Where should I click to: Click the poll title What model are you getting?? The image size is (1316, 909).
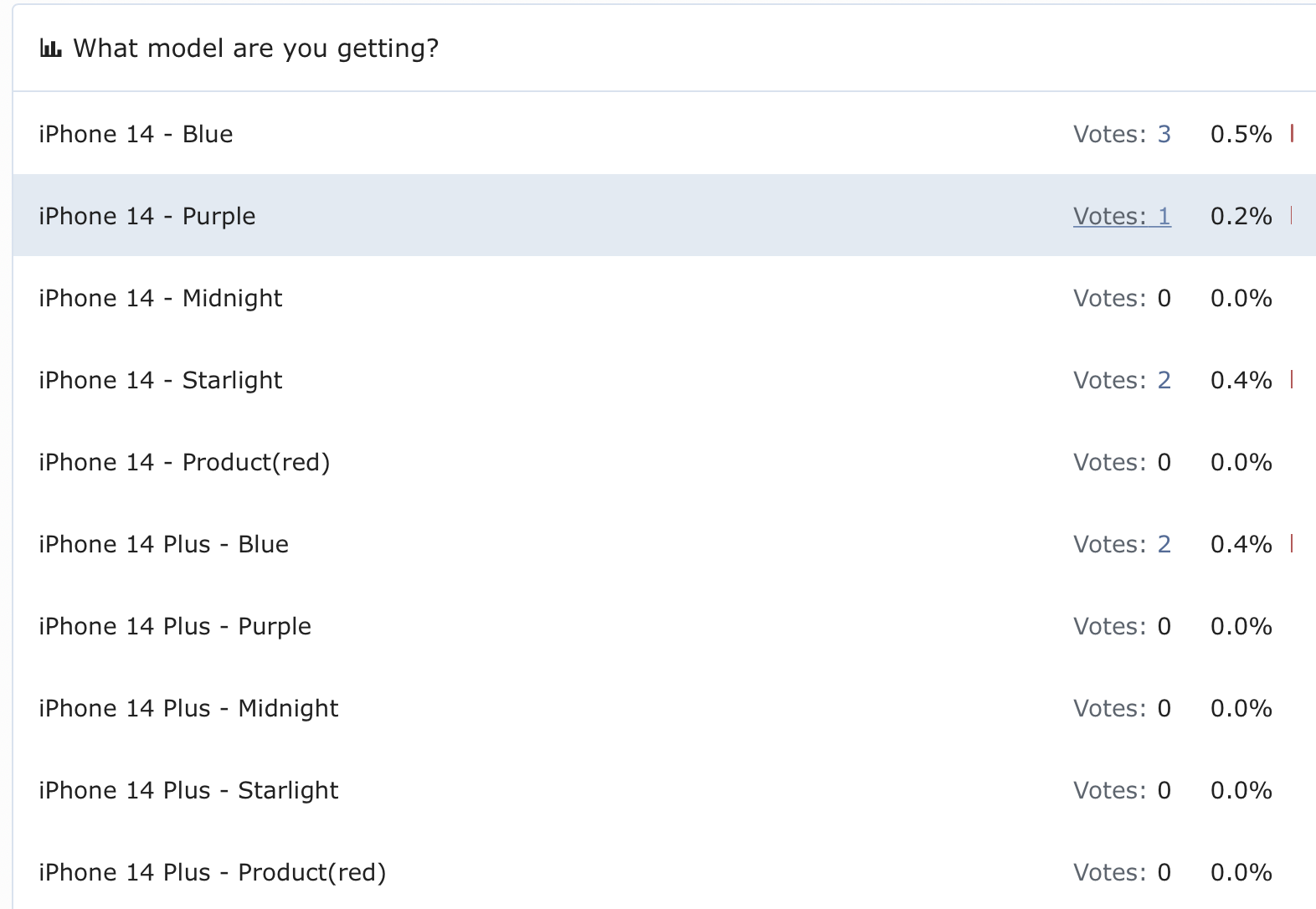coord(255,49)
